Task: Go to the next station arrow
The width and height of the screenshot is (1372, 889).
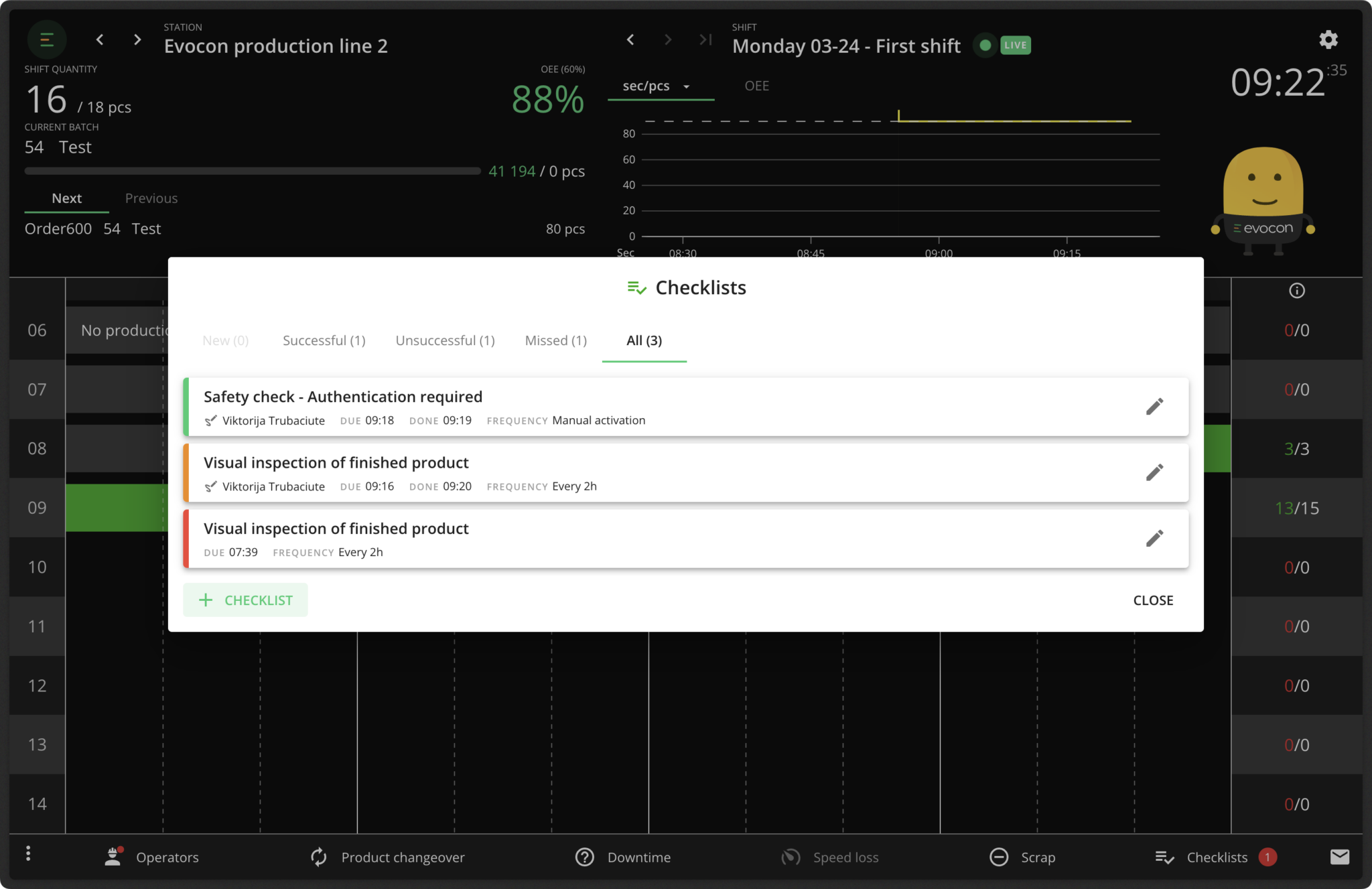Action: pos(137,40)
